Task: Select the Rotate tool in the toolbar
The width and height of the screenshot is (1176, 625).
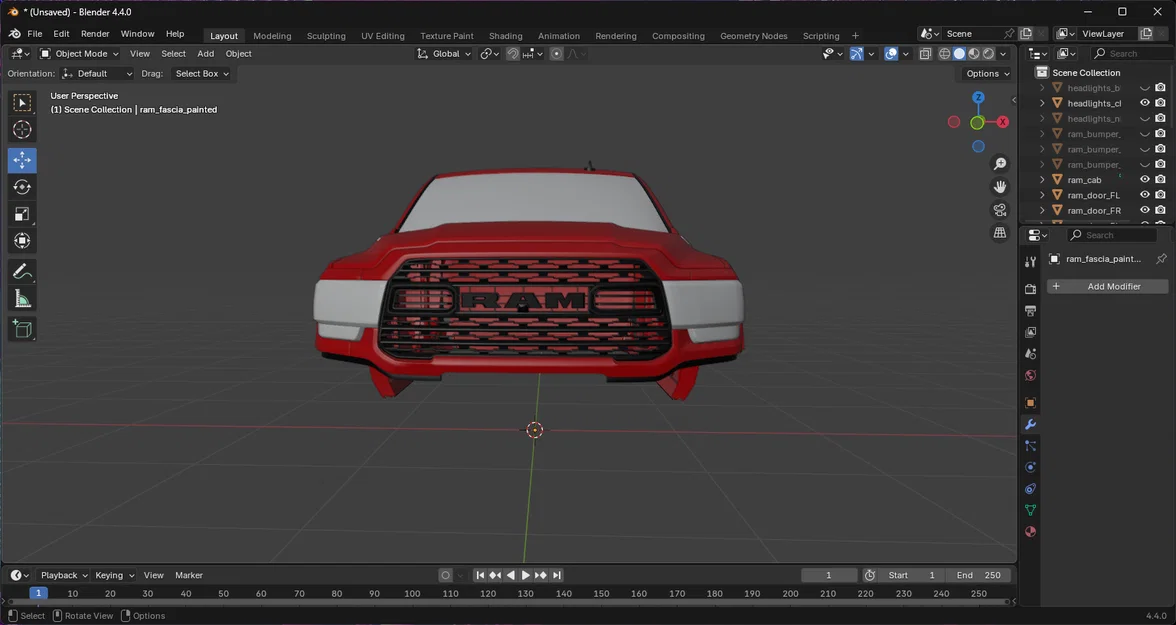Action: (22, 187)
